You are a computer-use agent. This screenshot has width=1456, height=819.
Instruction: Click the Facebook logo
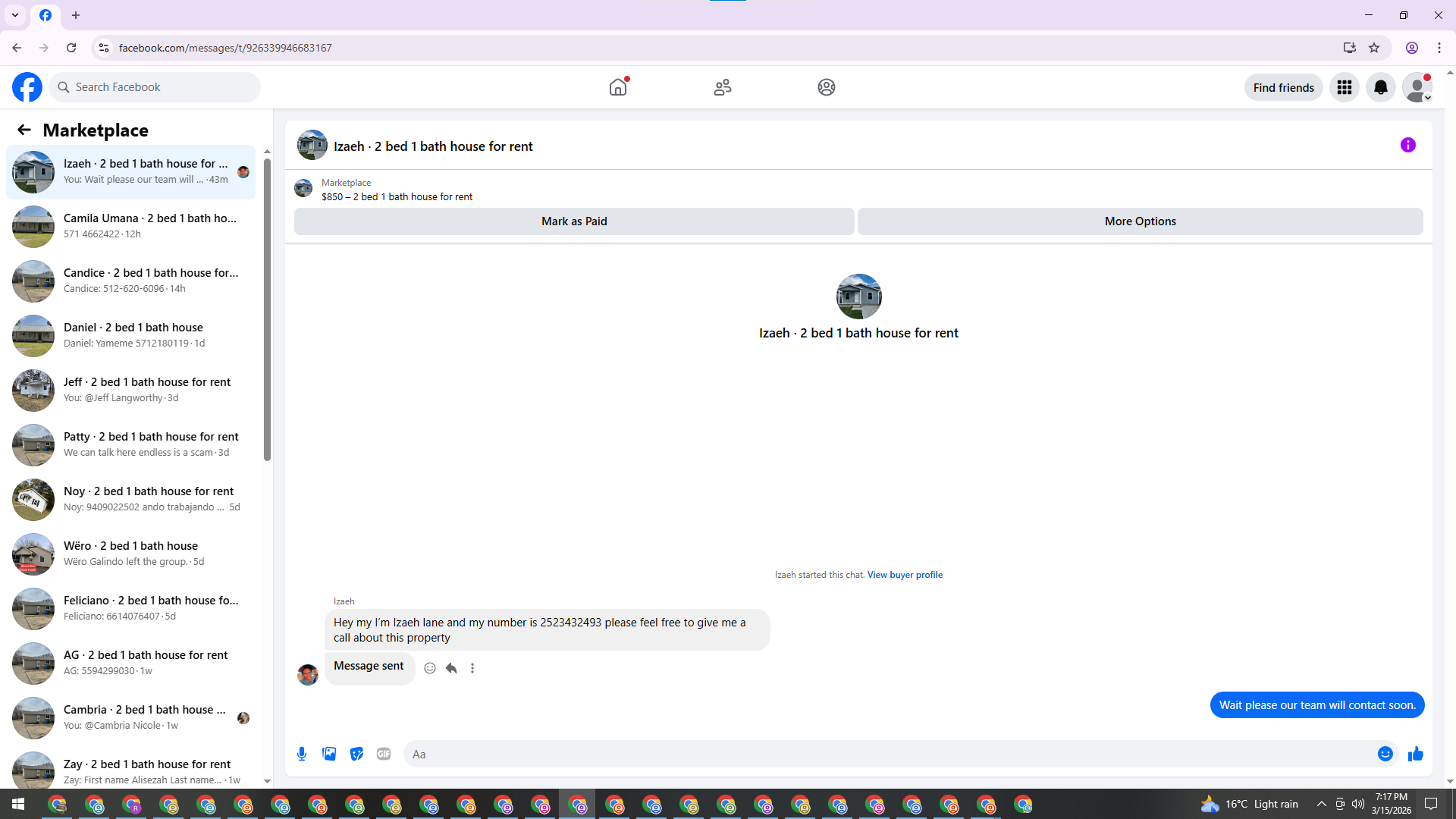point(27,87)
